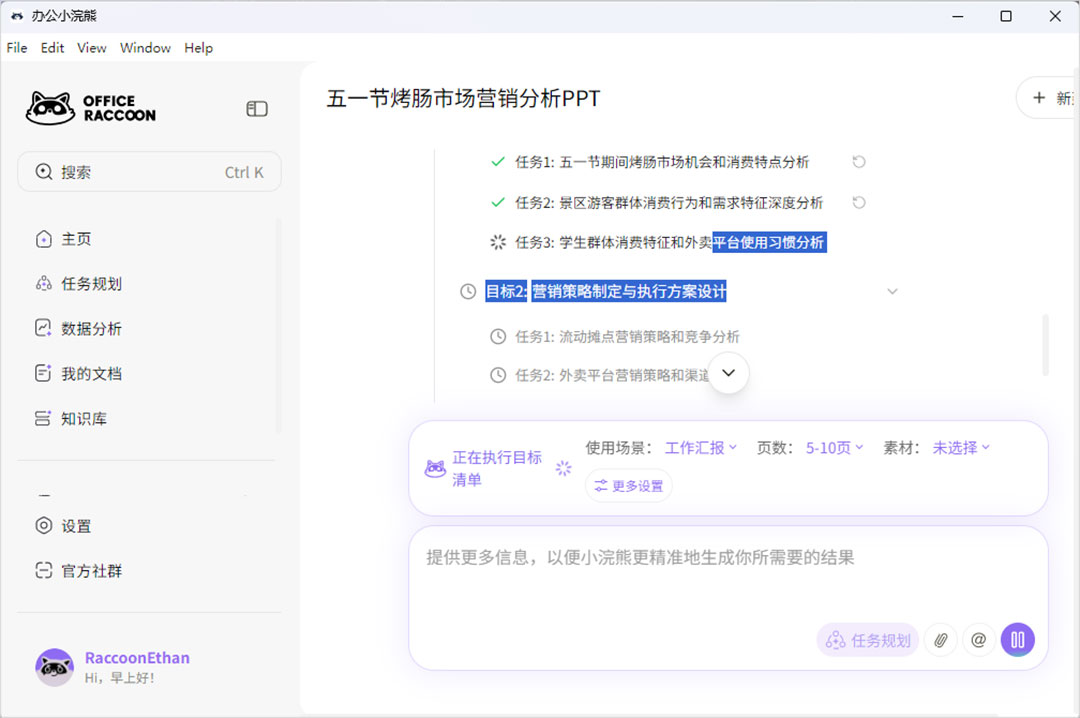The height and width of the screenshot is (718, 1080).
Task: Open 更多设置 for additional options
Action: (628, 484)
